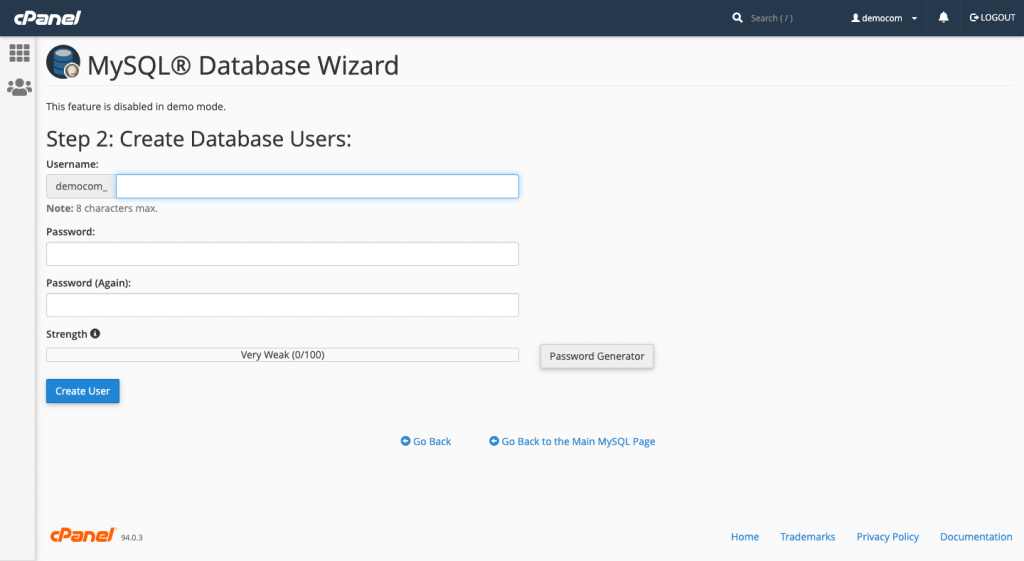The width and height of the screenshot is (1024, 561).
Task: Open the Password Generator
Action: (x=597, y=356)
